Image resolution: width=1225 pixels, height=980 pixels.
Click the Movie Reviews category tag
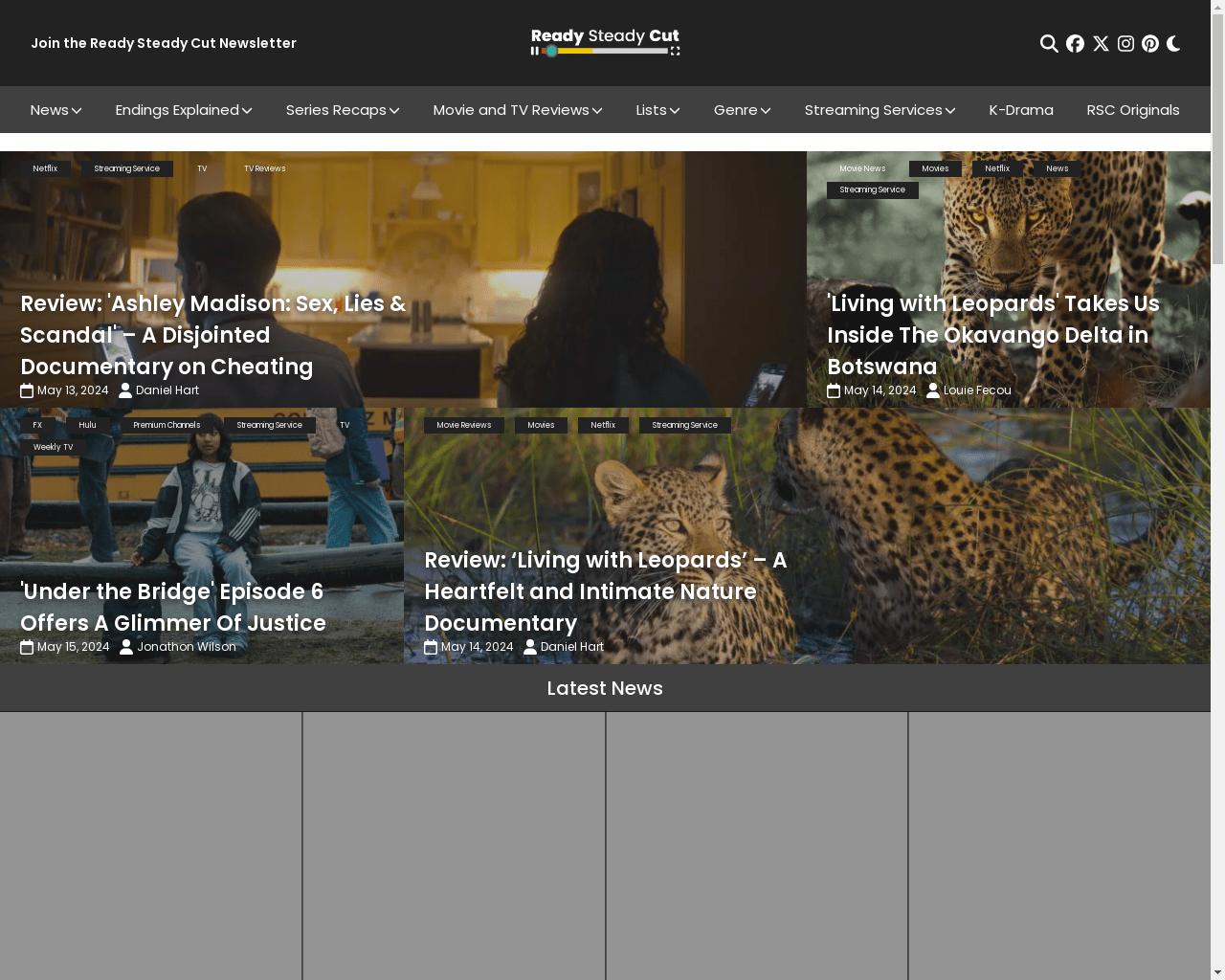click(463, 425)
